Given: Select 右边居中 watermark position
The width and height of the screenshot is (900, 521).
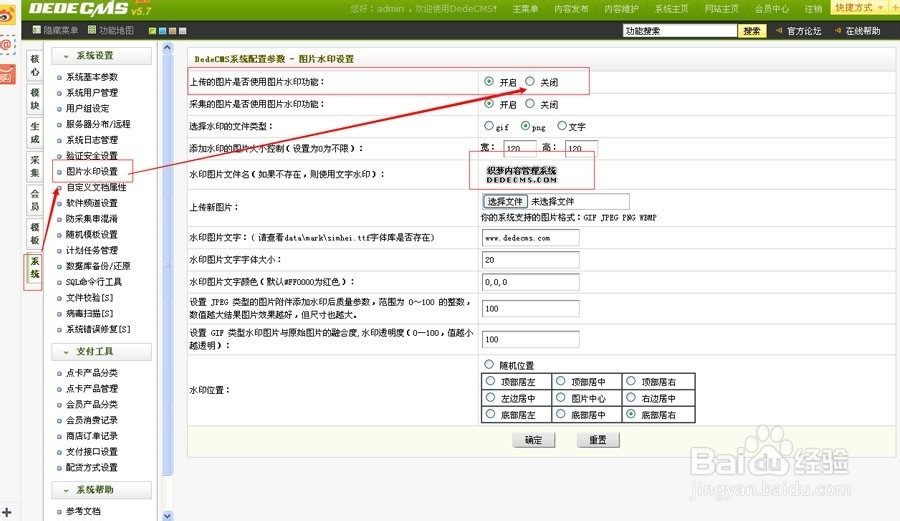Looking at the screenshot, I should 631,398.
